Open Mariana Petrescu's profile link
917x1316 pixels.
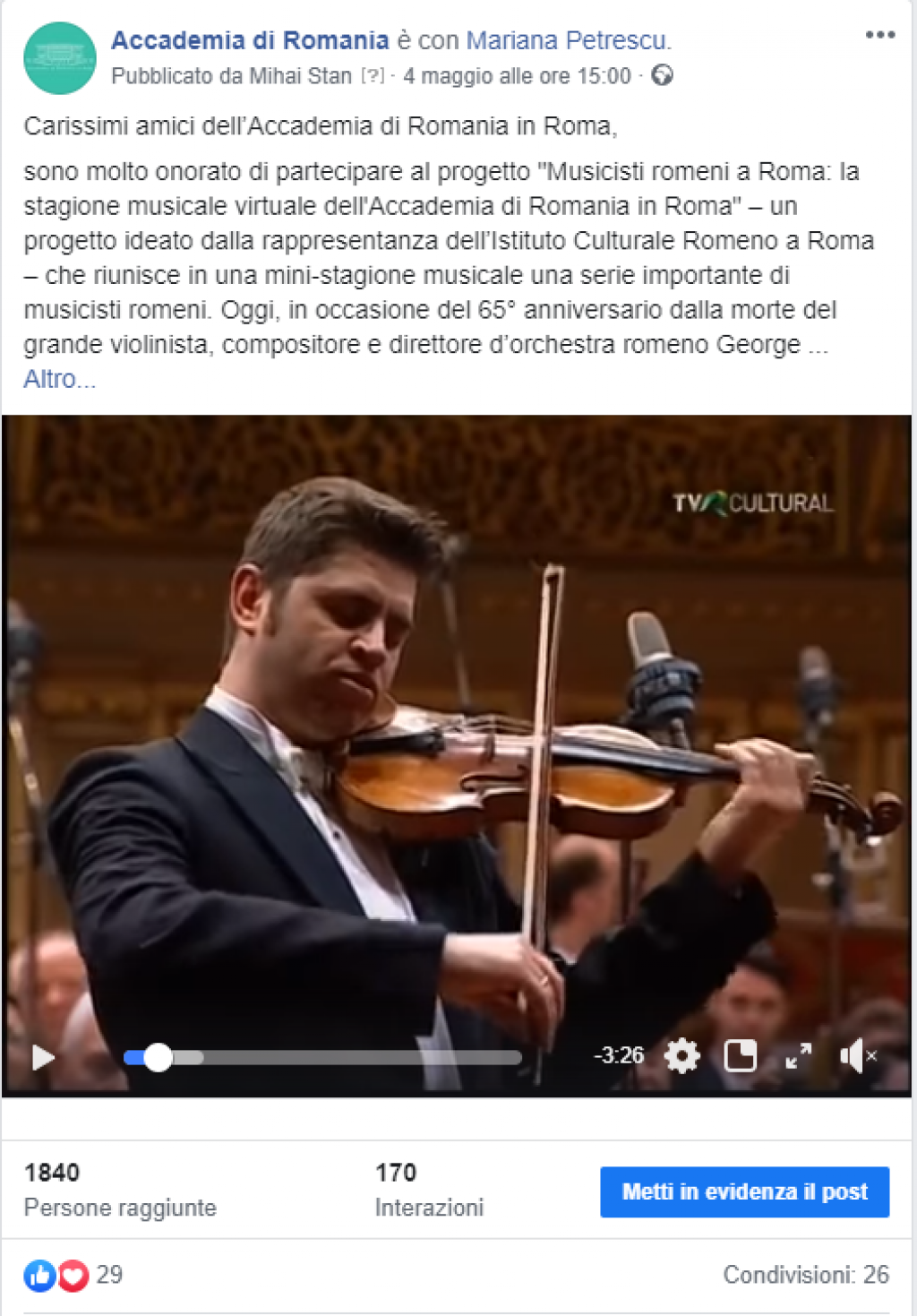coord(567,40)
